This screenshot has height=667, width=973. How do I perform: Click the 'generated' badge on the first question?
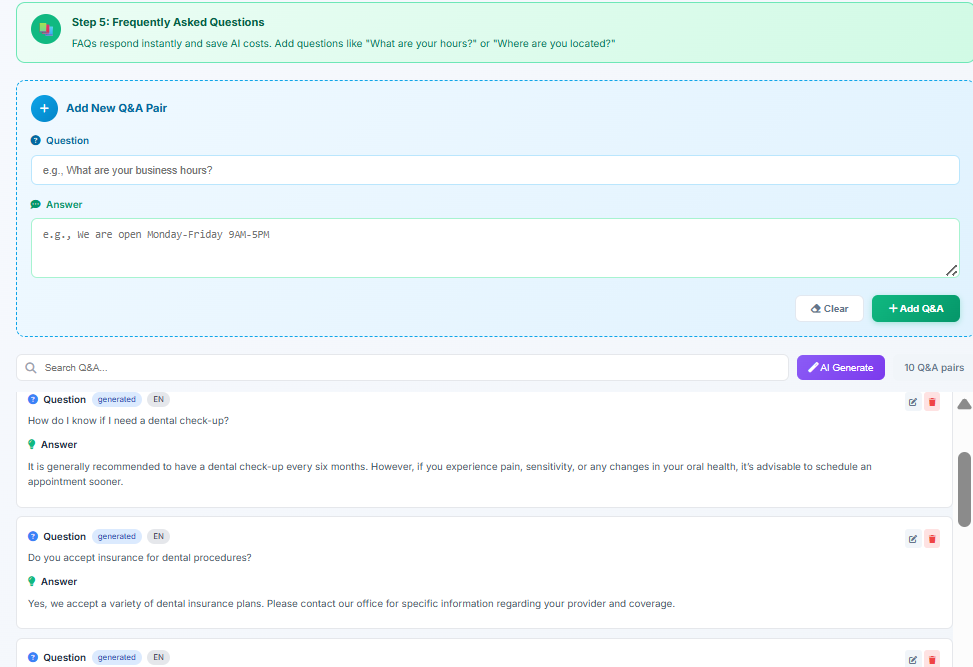(x=116, y=398)
